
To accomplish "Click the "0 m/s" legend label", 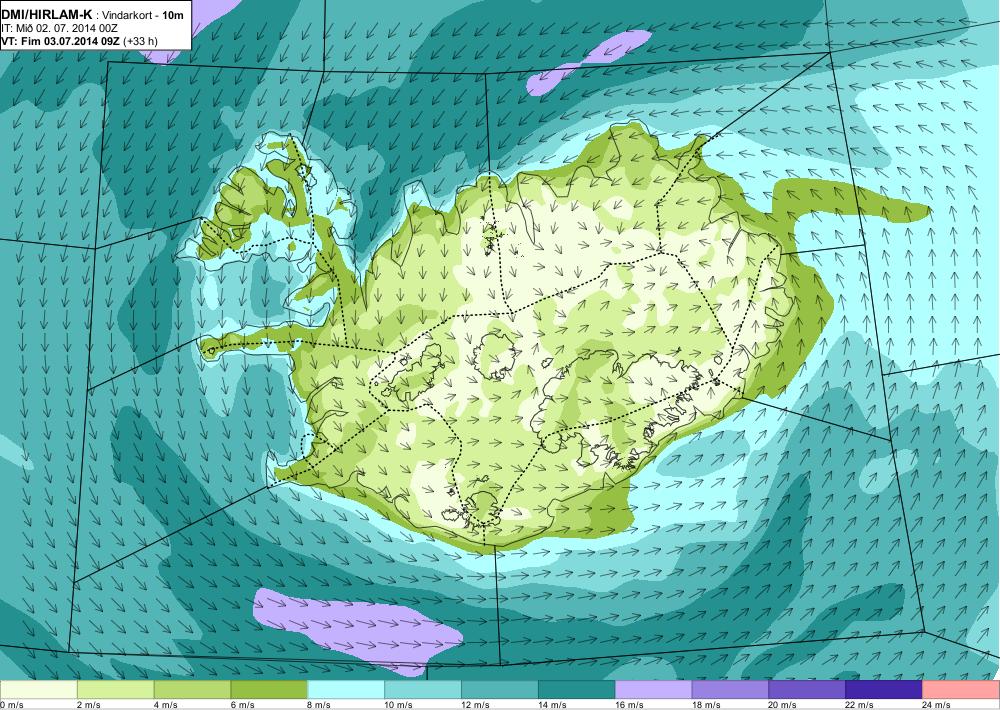I will 12,704.
